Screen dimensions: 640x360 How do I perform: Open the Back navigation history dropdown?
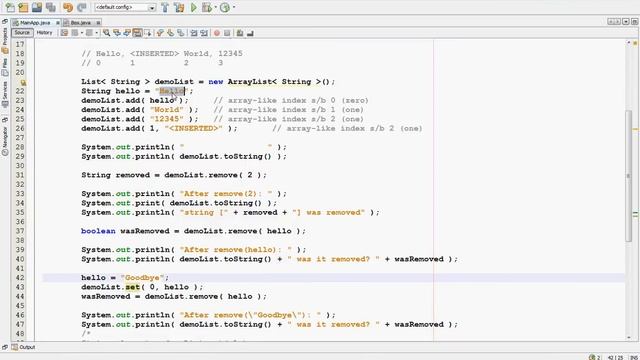pyautogui.click(x=82, y=33)
